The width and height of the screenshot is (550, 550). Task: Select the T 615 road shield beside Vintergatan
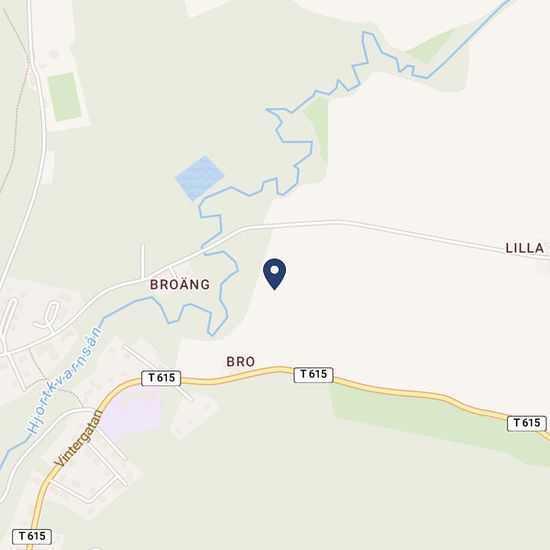161,378
